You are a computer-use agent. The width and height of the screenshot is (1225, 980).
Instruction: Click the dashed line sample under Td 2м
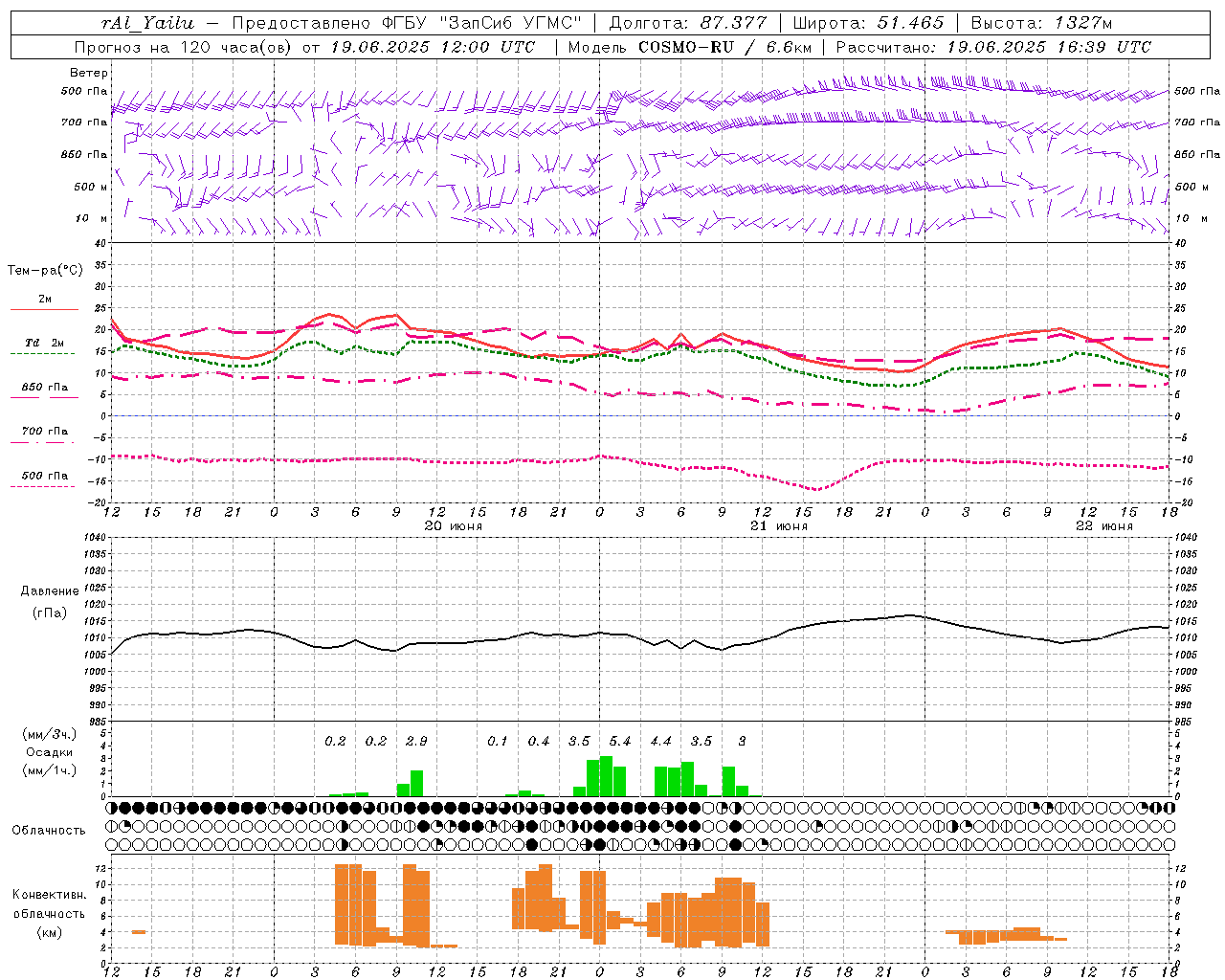(x=42, y=354)
